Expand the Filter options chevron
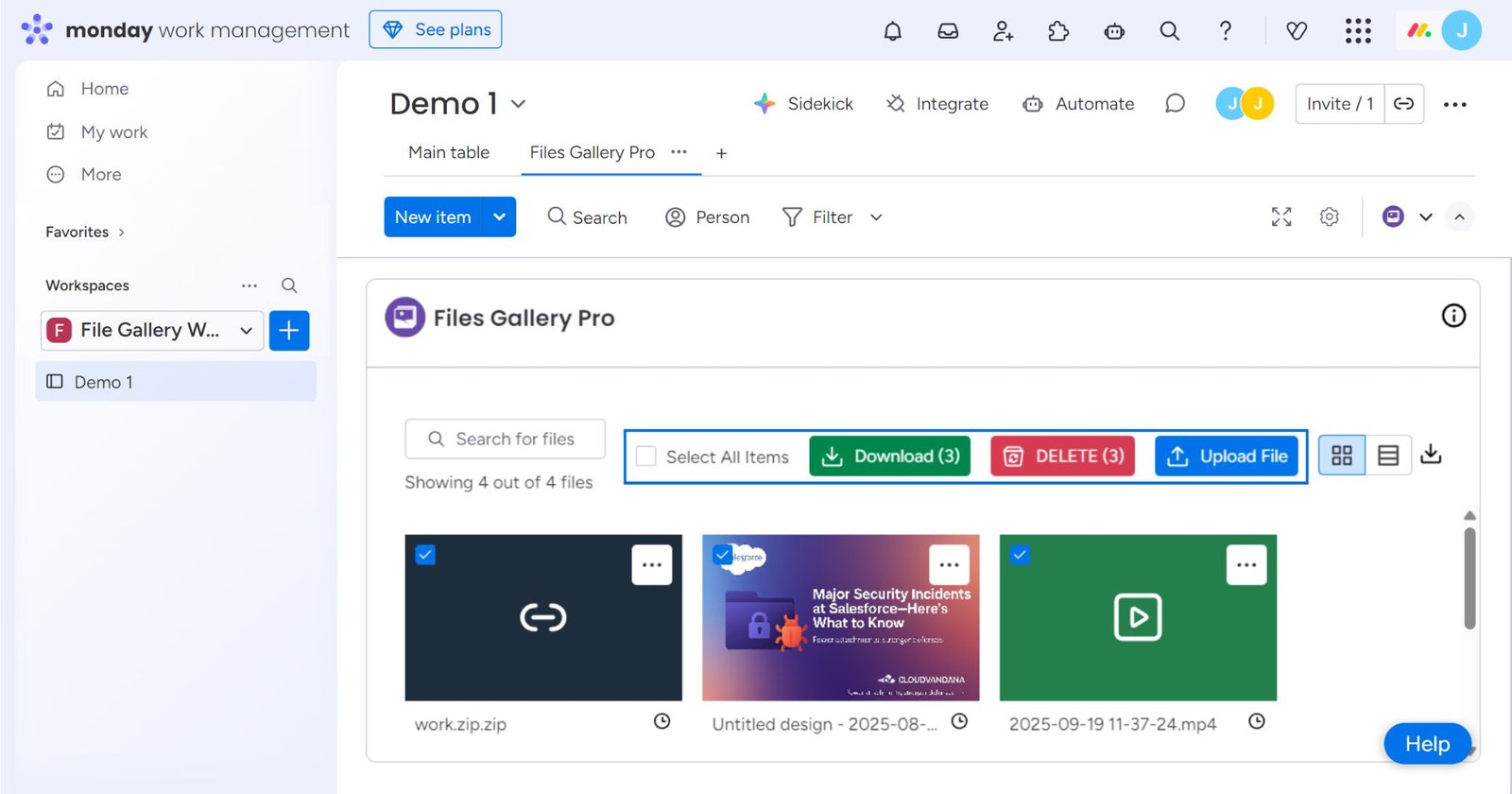This screenshot has height=794, width=1512. pos(876,217)
